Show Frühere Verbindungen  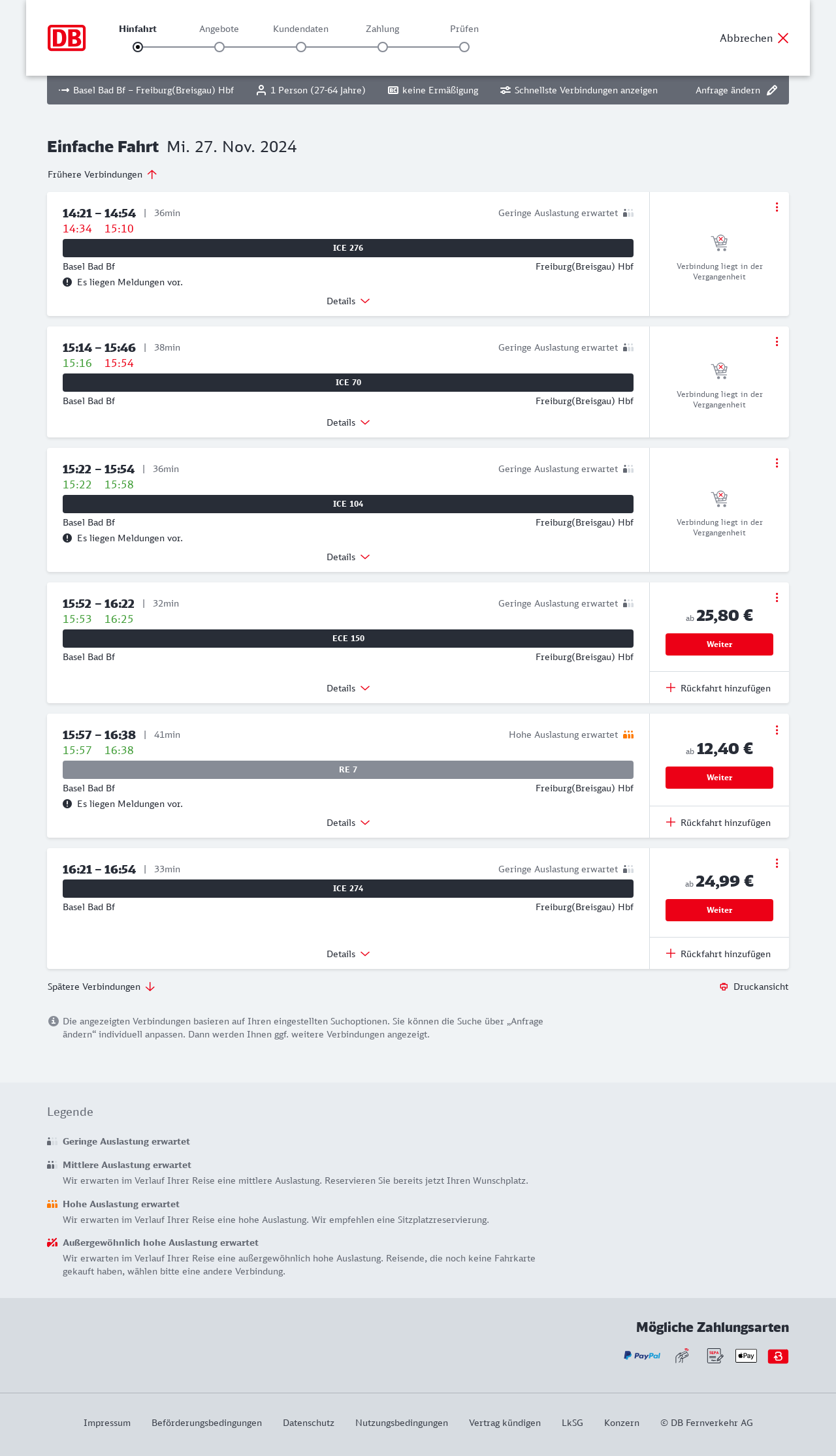(x=103, y=174)
